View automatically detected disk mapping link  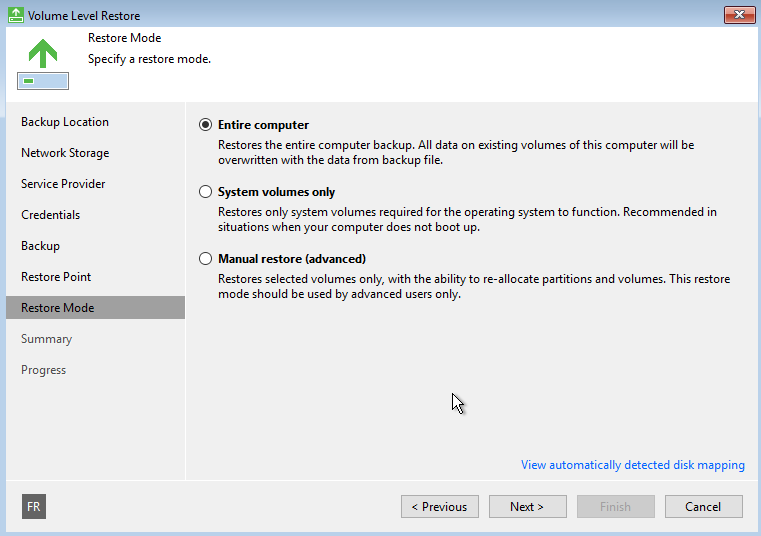click(632, 465)
